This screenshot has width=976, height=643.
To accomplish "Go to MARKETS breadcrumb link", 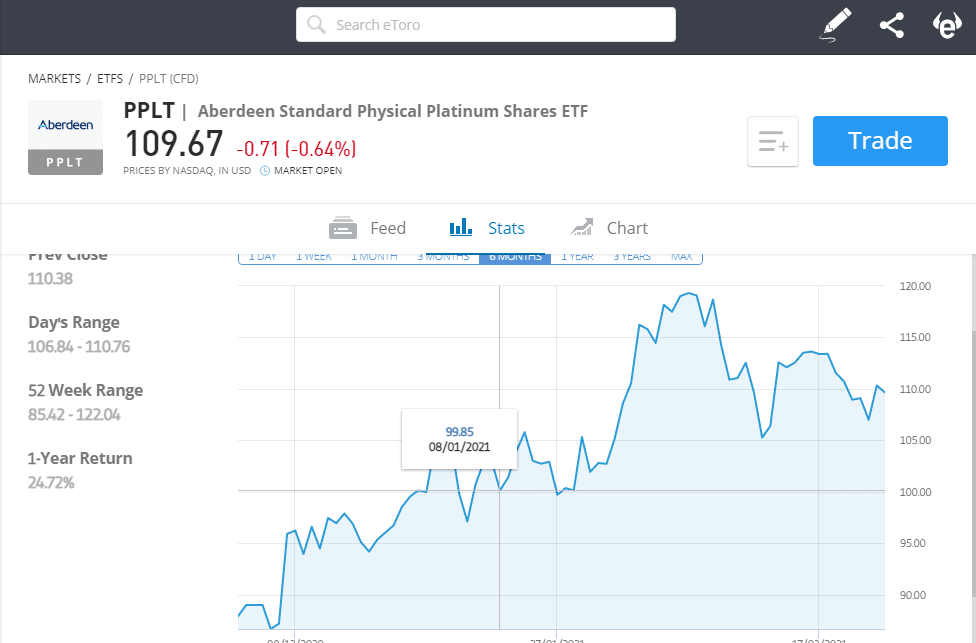I will (x=54, y=78).
